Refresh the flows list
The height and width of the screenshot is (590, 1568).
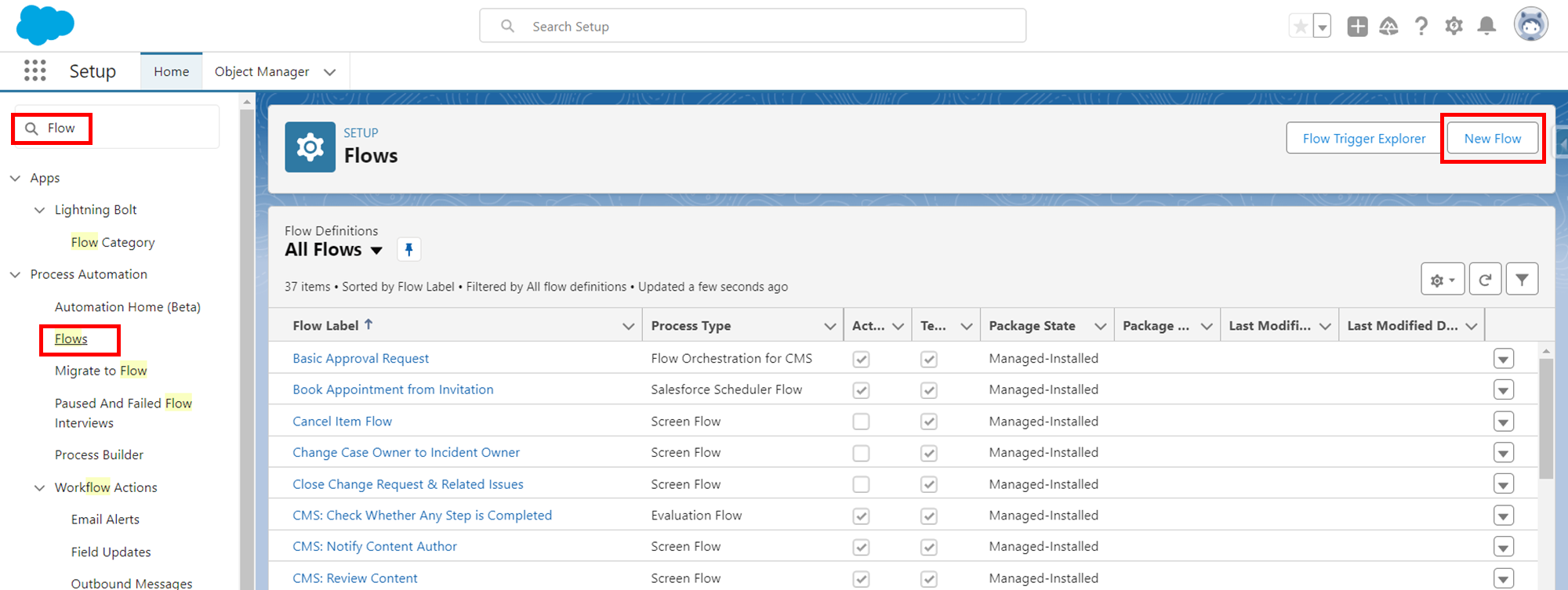click(x=1485, y=279)
